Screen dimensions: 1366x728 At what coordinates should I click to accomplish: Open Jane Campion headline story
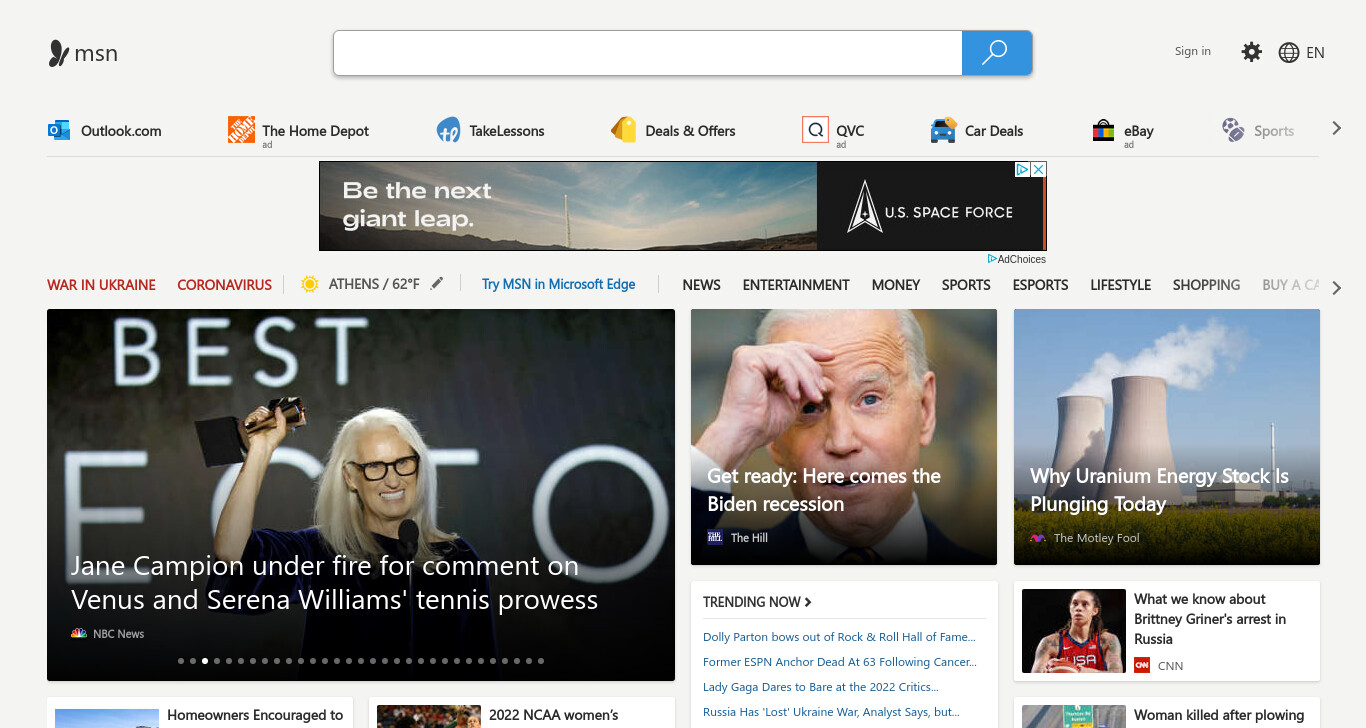coord(335,583)
